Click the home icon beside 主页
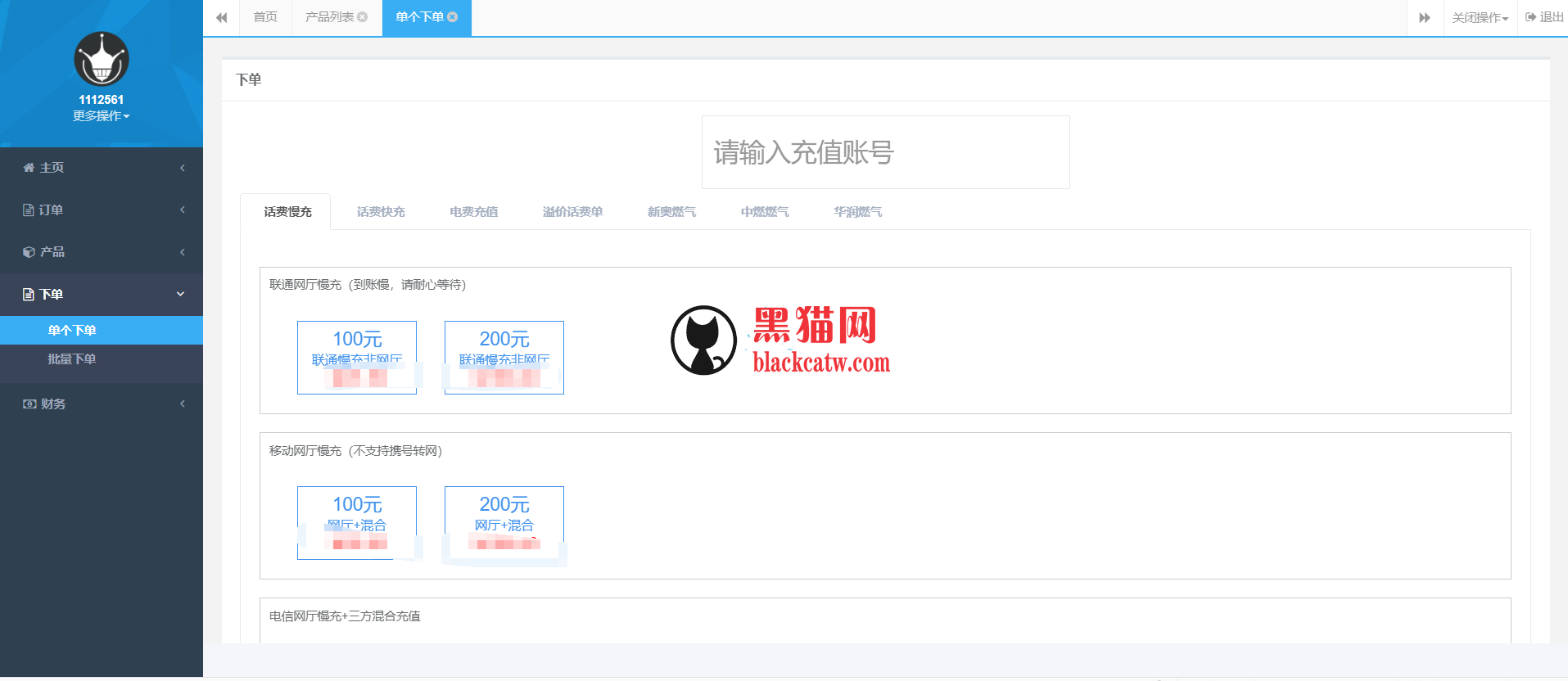The width and height of the screenshot is (1568, 681). [x=29, y=168]
